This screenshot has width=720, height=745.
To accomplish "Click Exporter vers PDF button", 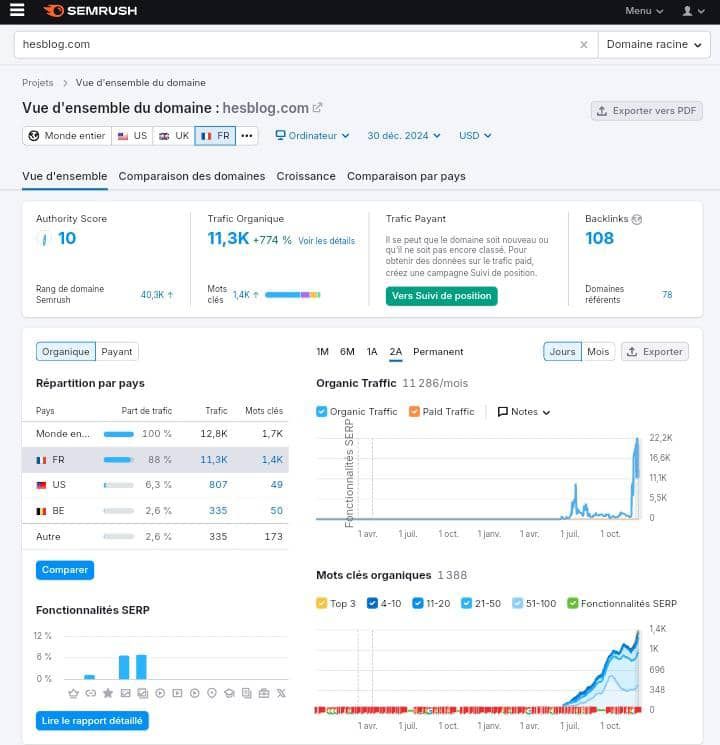I will click(x=647, y=111).
